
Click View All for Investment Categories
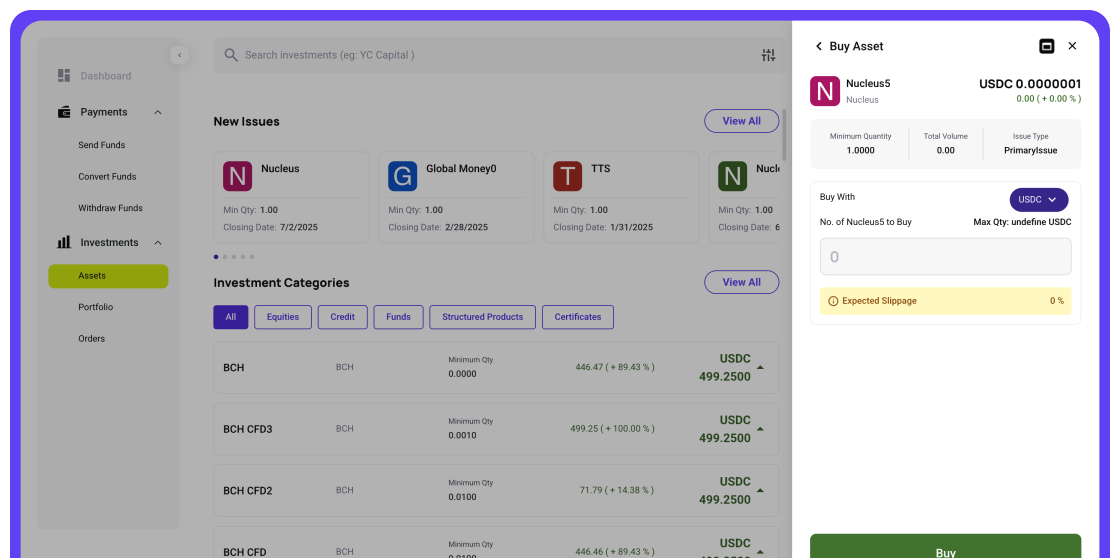click(x=741, y=282)
